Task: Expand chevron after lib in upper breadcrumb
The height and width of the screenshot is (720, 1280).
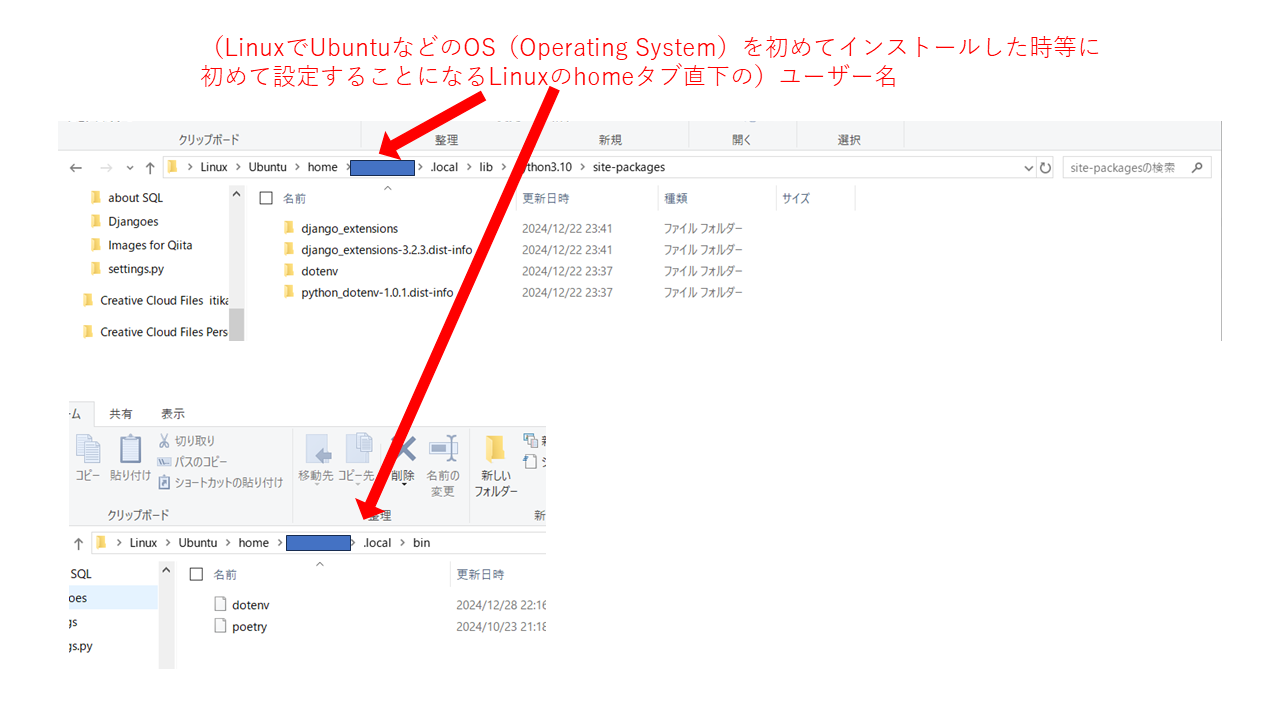Action: (504, 168)
